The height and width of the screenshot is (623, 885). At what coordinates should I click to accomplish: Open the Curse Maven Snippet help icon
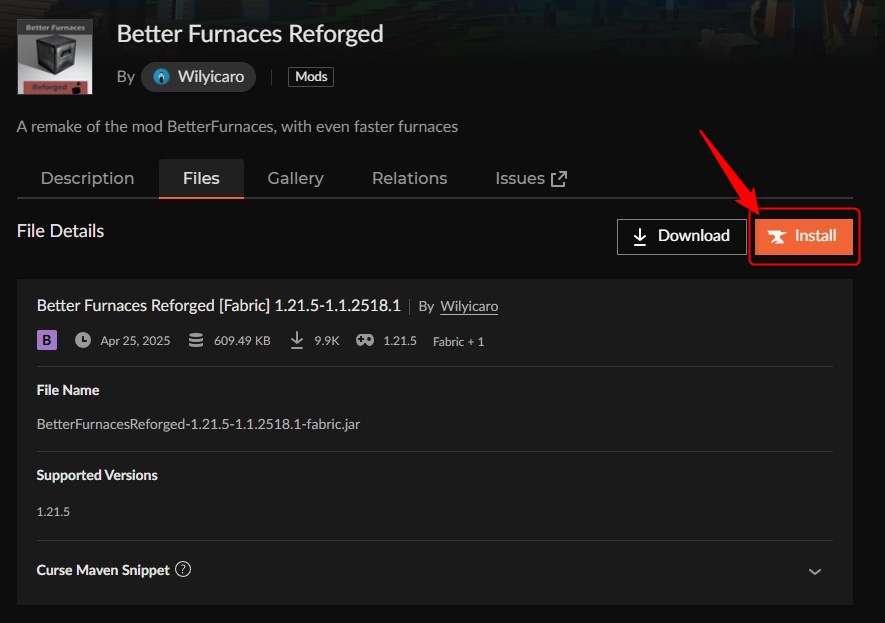point(183,569)
